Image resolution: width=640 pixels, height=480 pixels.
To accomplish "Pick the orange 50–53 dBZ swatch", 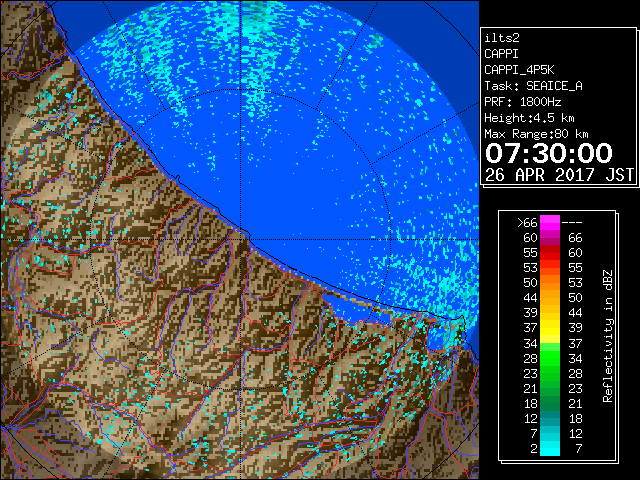I will [550, 283].
